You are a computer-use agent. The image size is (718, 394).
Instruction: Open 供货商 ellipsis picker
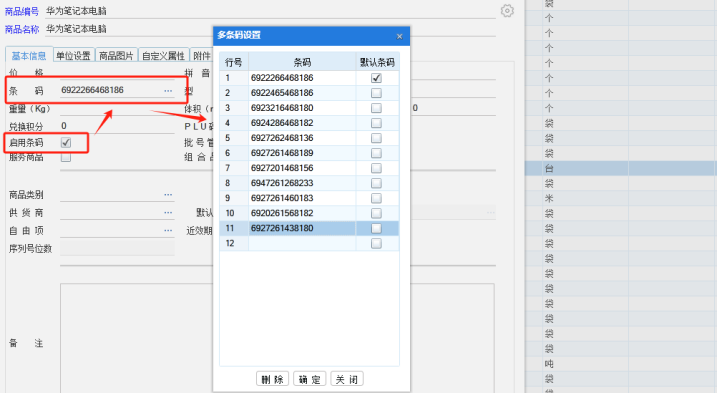pyautogui.click(x=168, y=213)
